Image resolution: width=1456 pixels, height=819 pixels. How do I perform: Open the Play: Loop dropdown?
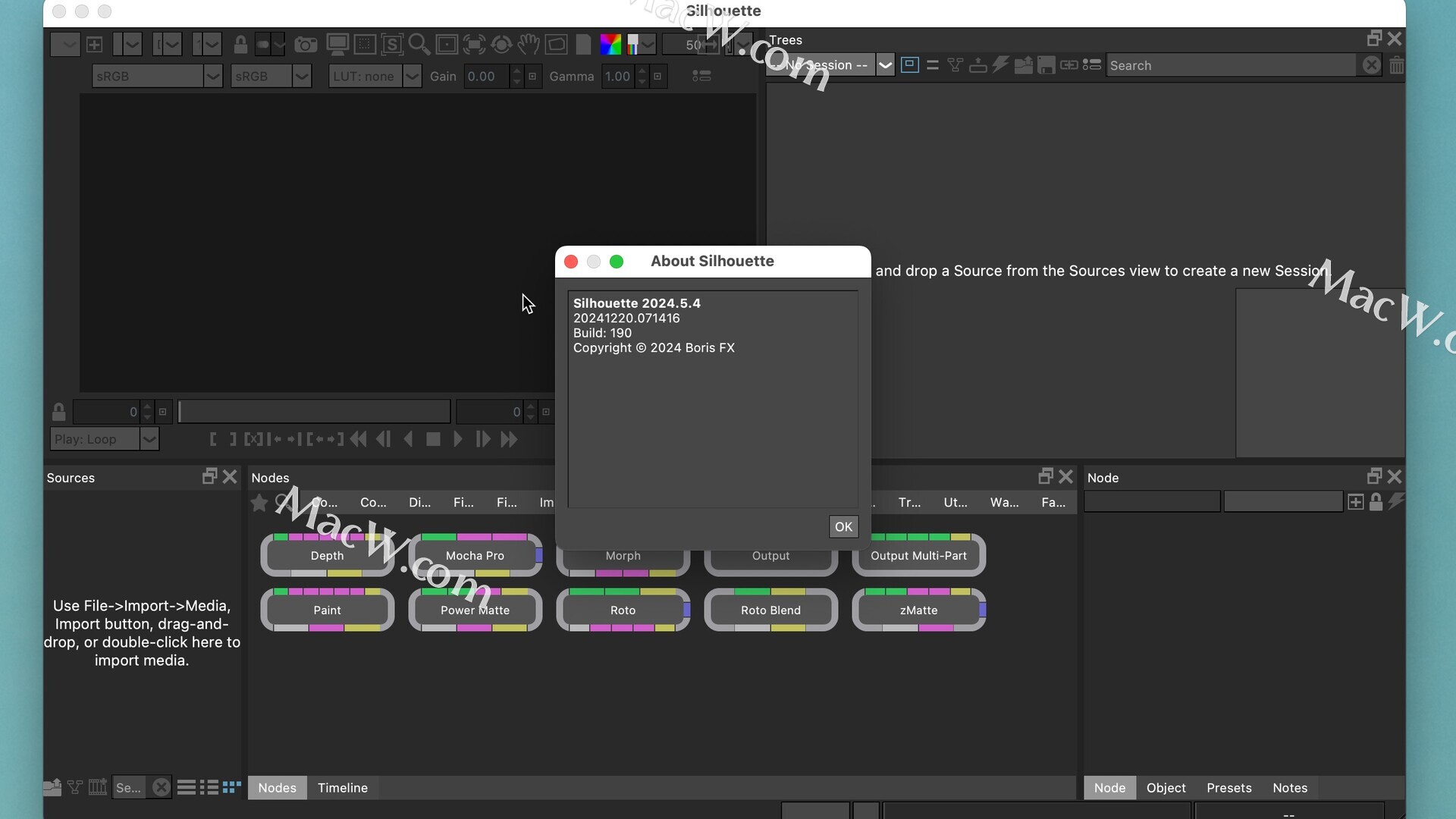[105, 439]
